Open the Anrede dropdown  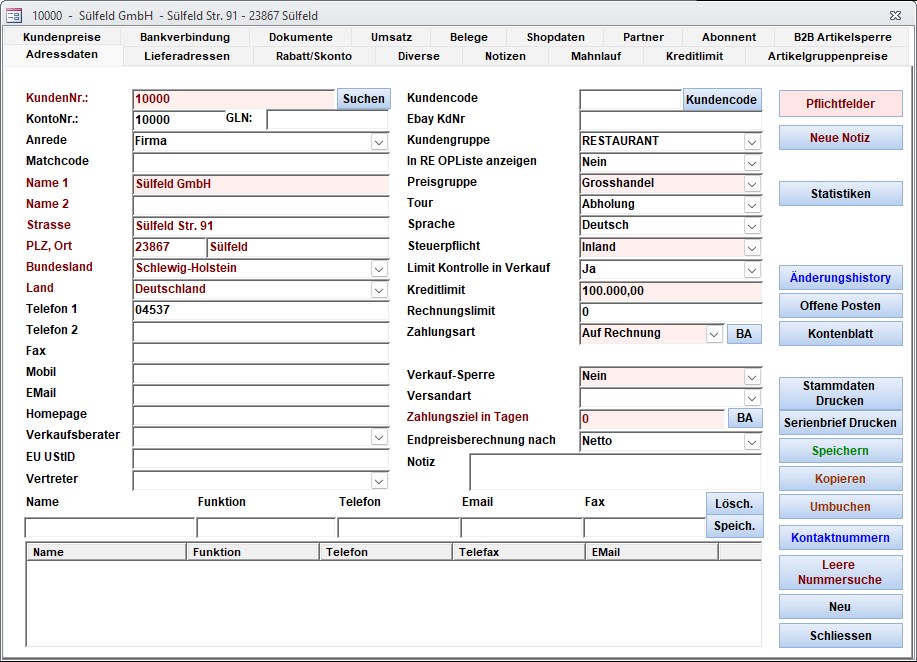(x=379, y=142)
